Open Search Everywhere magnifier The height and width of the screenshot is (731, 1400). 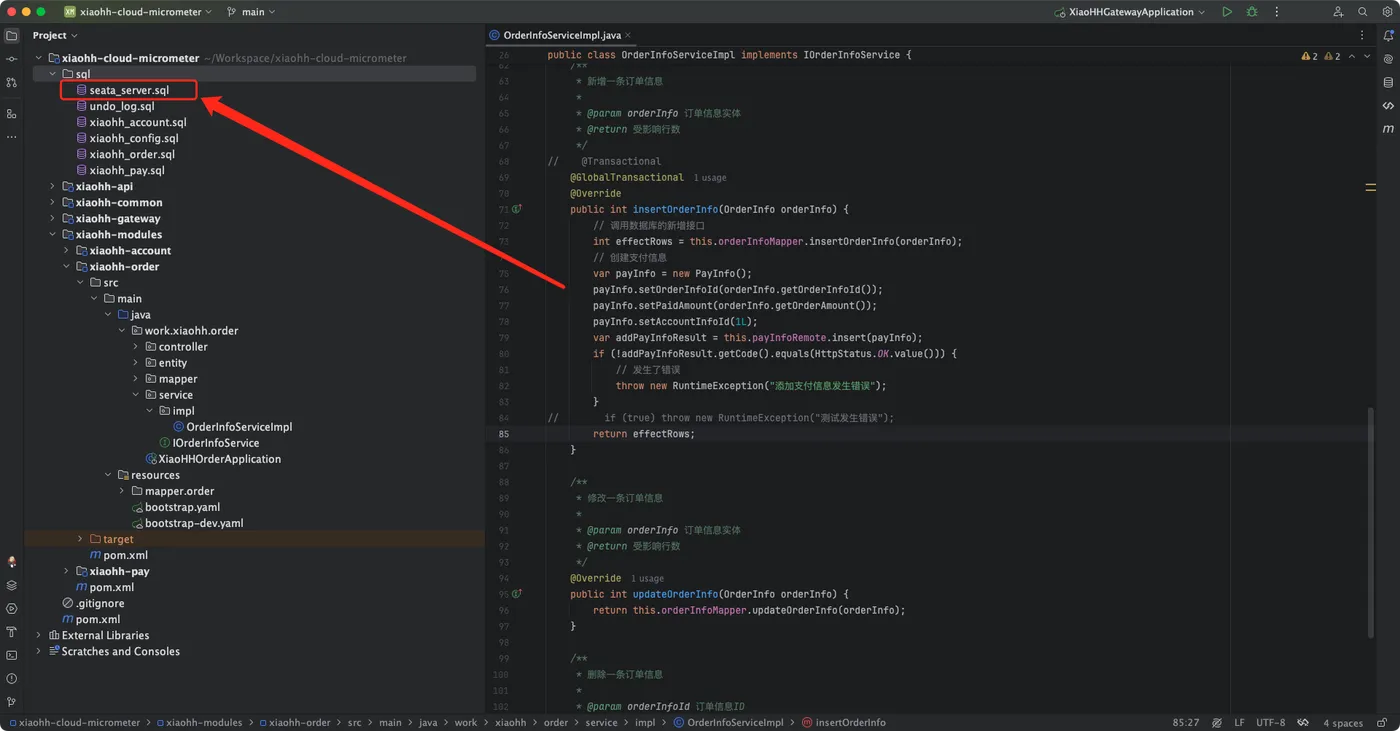1362,12
